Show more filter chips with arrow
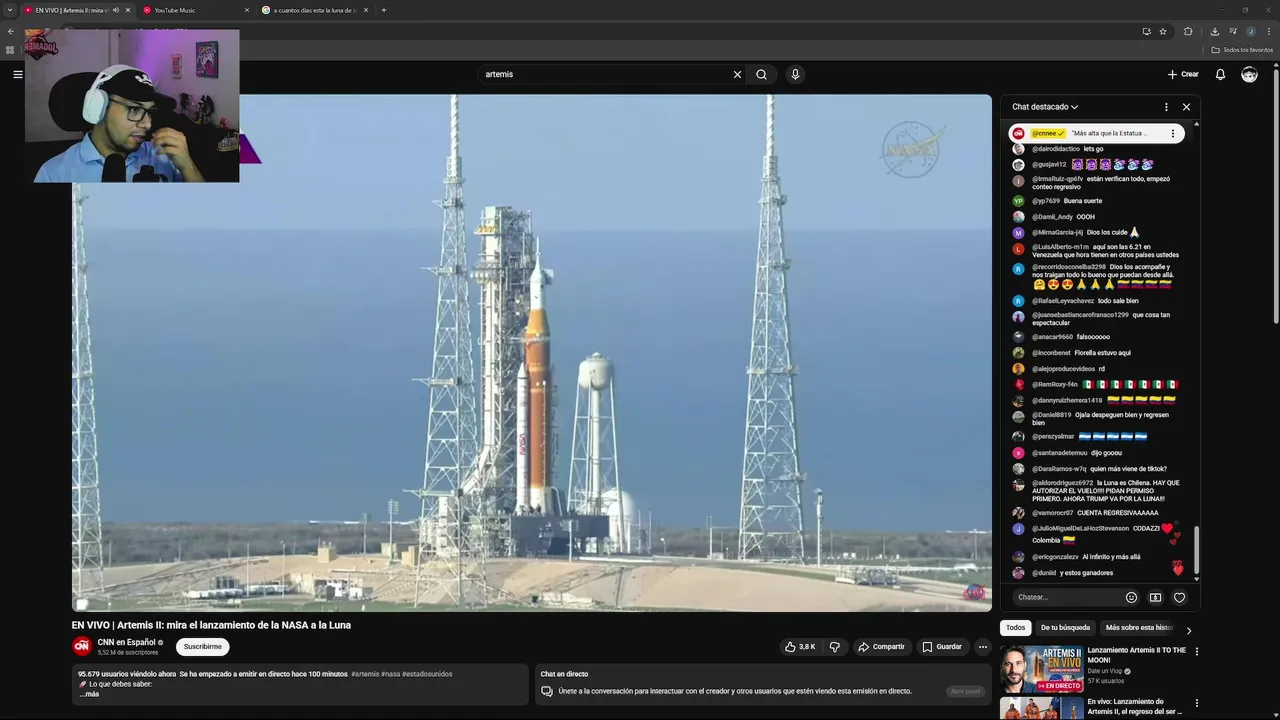Viewport: 1280px width, 720px height. (1188, 630)
